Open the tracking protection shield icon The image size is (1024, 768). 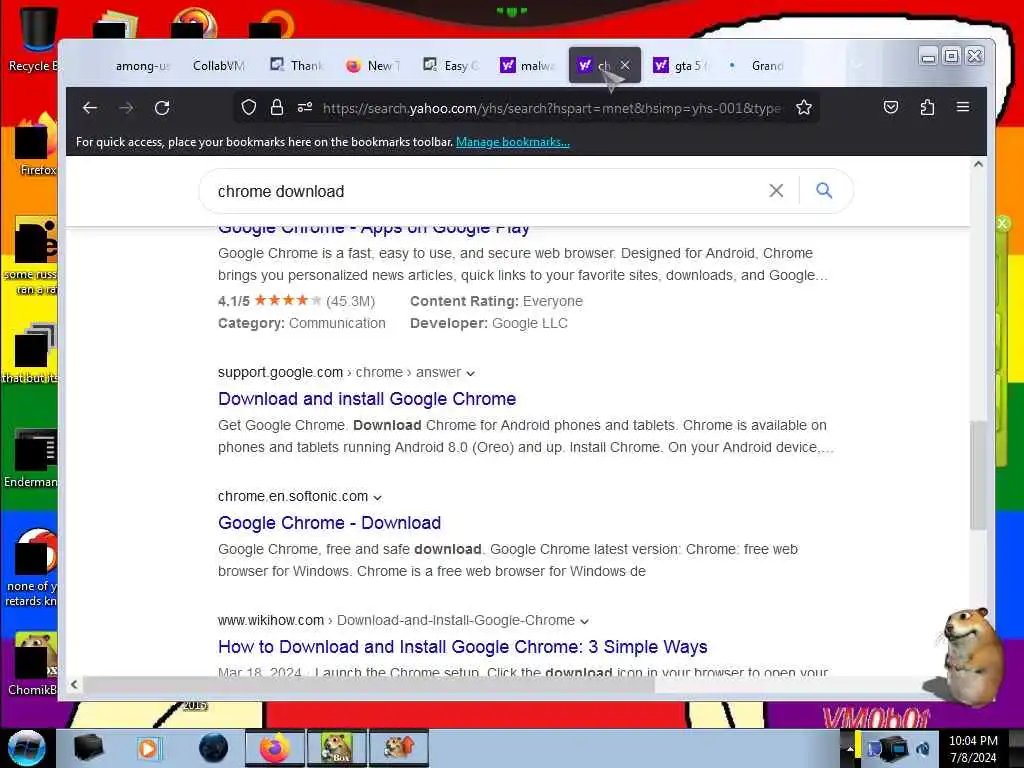coord(249,107)
